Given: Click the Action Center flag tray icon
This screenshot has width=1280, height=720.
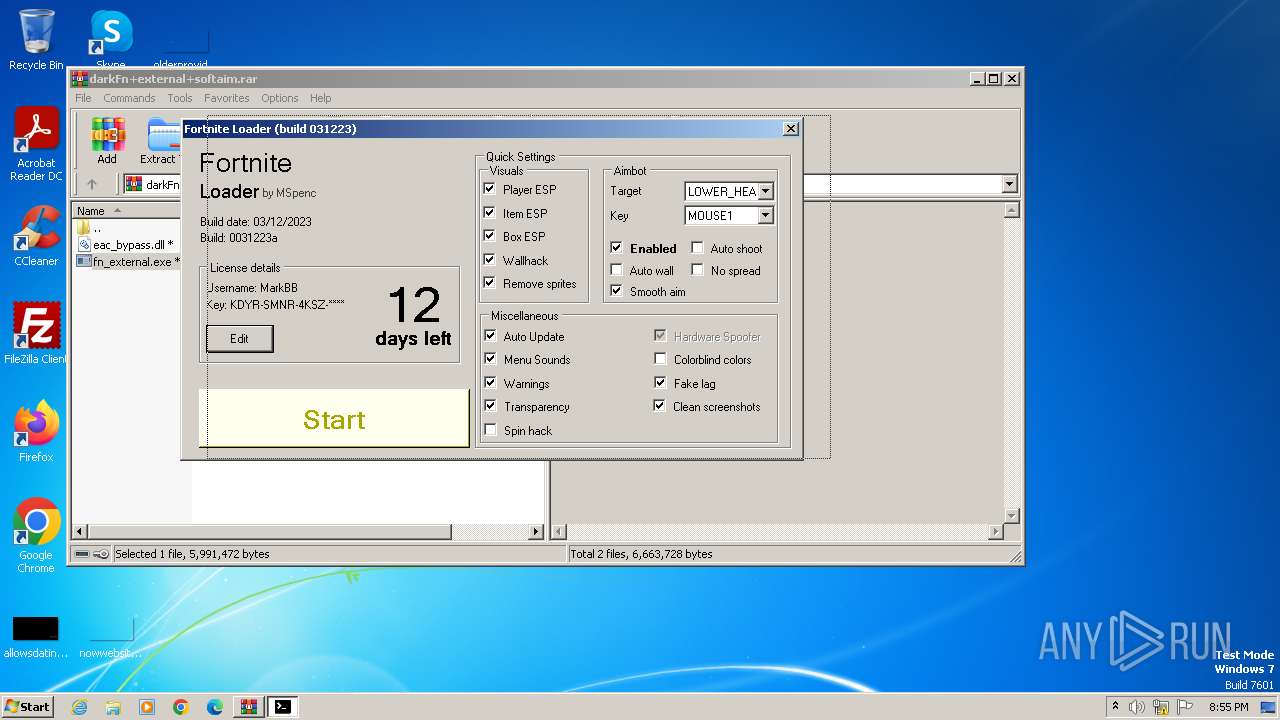Looking at the screenshot, I should (1185, 707).
